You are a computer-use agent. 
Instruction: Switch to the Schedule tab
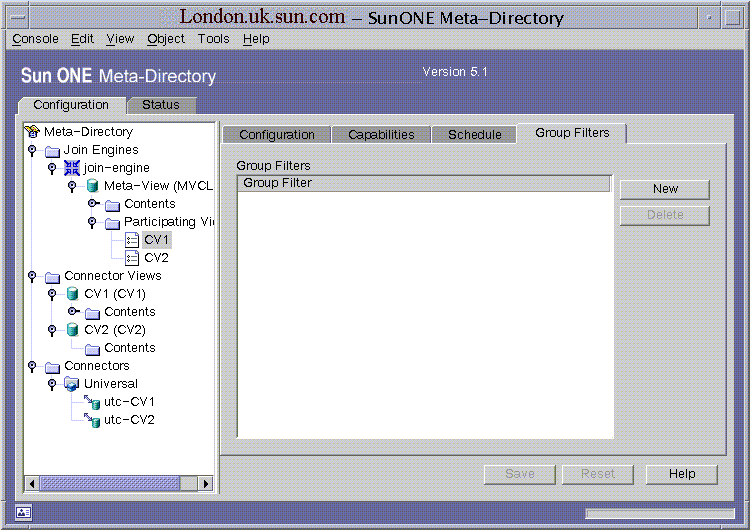click(474, 134)
